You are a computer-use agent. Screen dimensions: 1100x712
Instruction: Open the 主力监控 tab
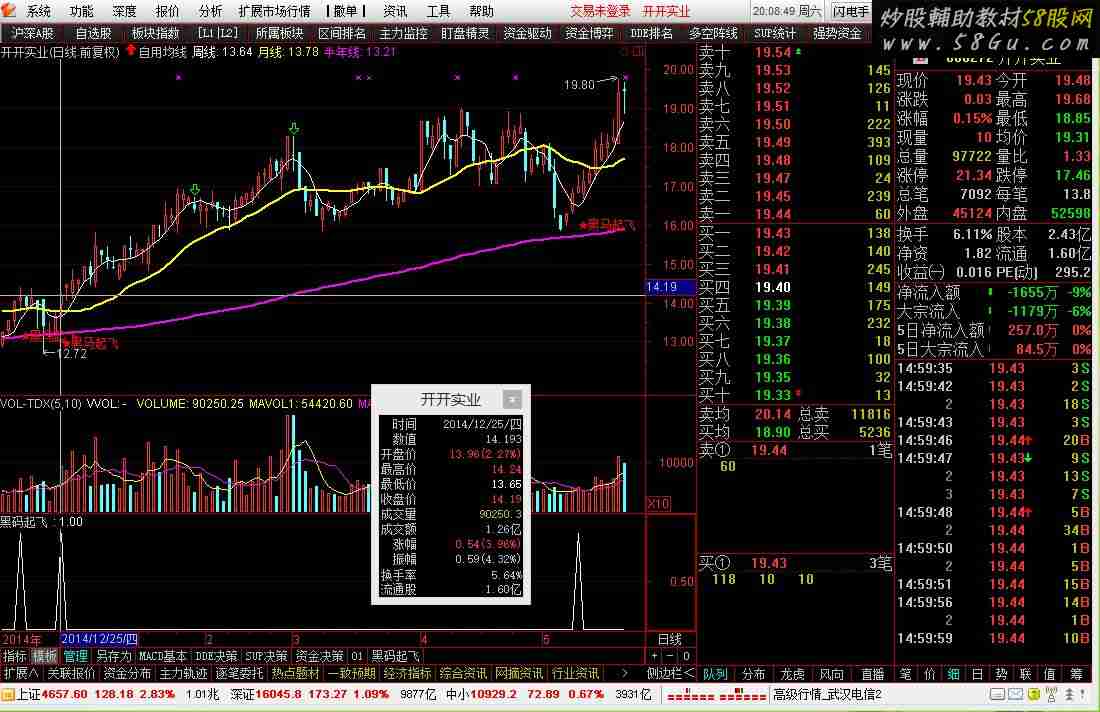403,33
